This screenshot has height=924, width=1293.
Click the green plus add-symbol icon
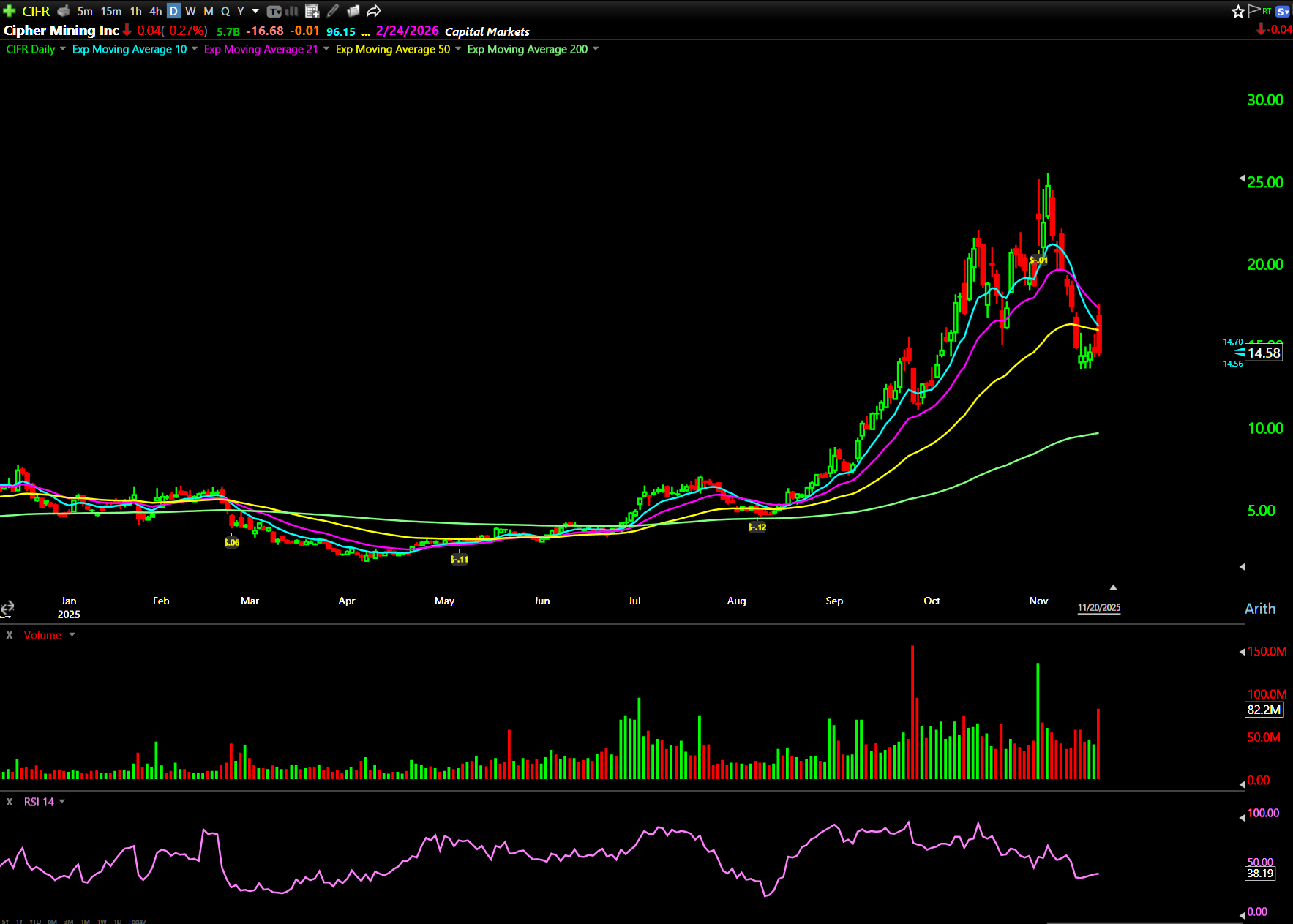10,11
